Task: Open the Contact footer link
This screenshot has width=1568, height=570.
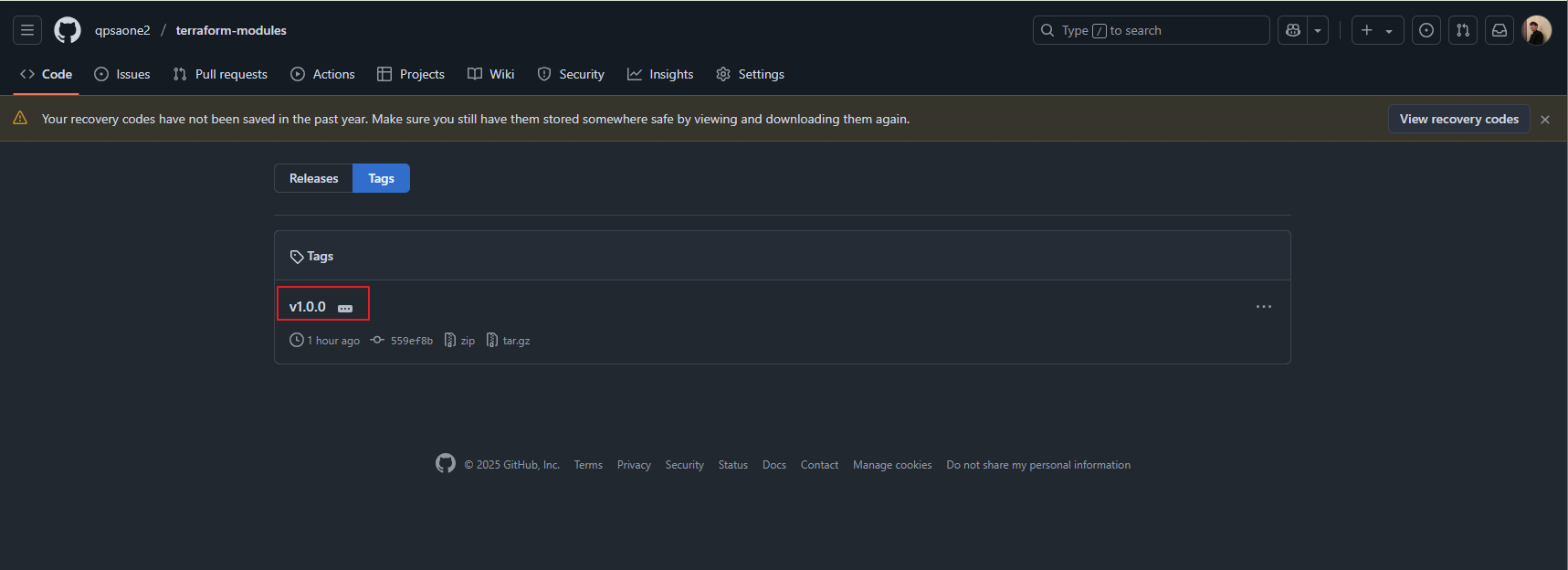Action: click(x=819, y=465)
